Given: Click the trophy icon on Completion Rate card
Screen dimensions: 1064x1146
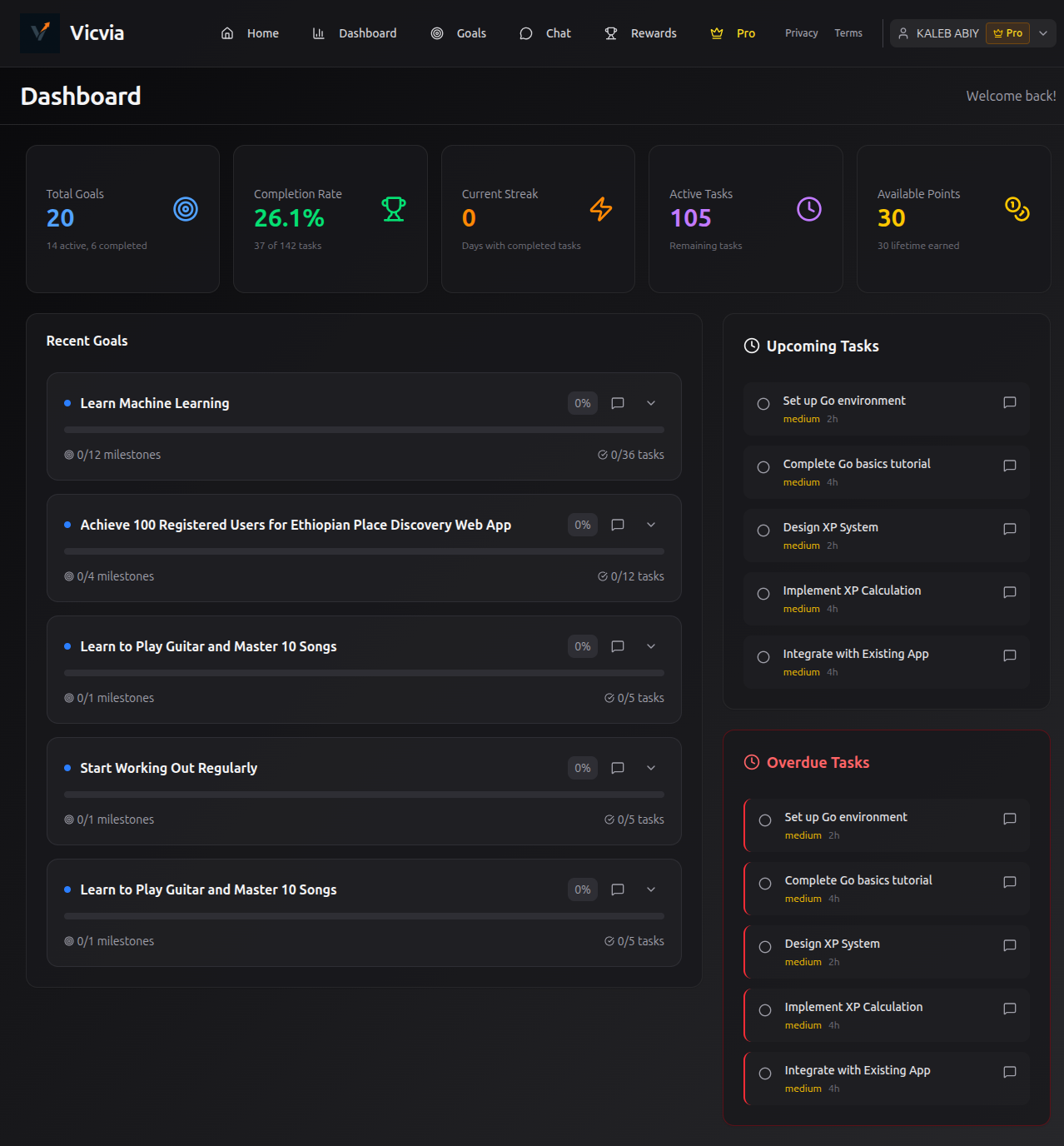Looking at the screenshot, I should [x=393, y=209].
